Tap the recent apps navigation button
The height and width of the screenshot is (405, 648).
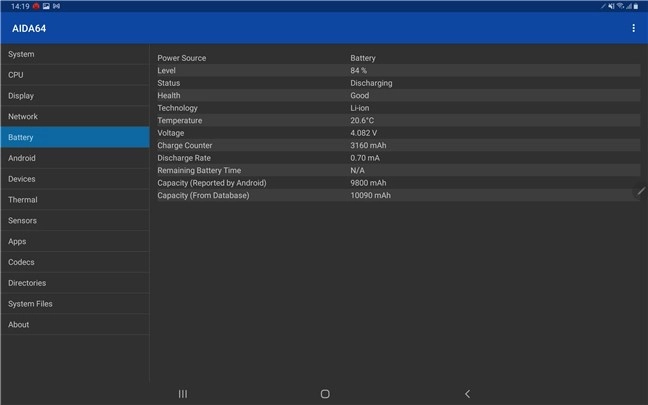[x=183, y=394]
